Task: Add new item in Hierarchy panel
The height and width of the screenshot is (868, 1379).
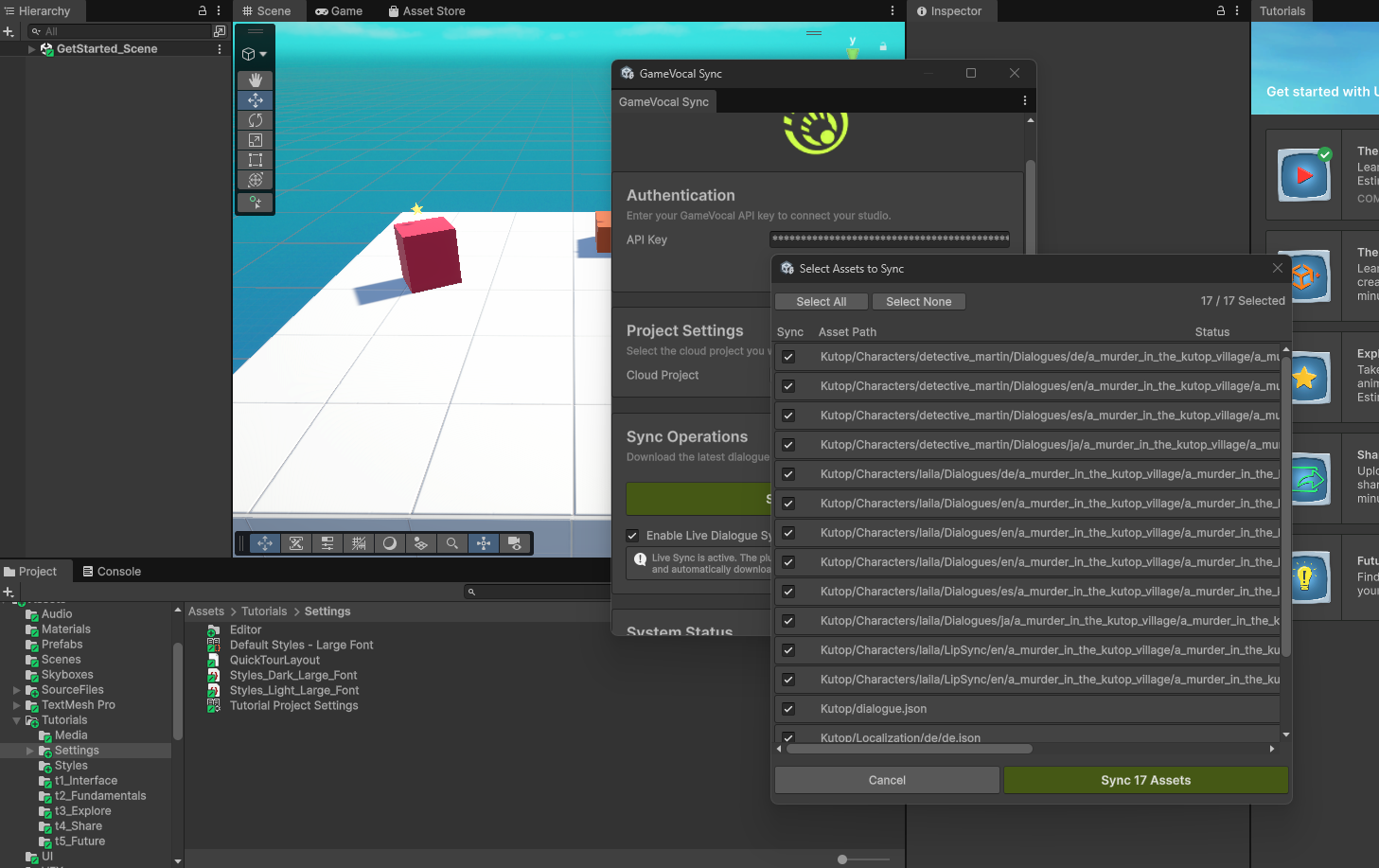Action: click(x=9, y=31)
